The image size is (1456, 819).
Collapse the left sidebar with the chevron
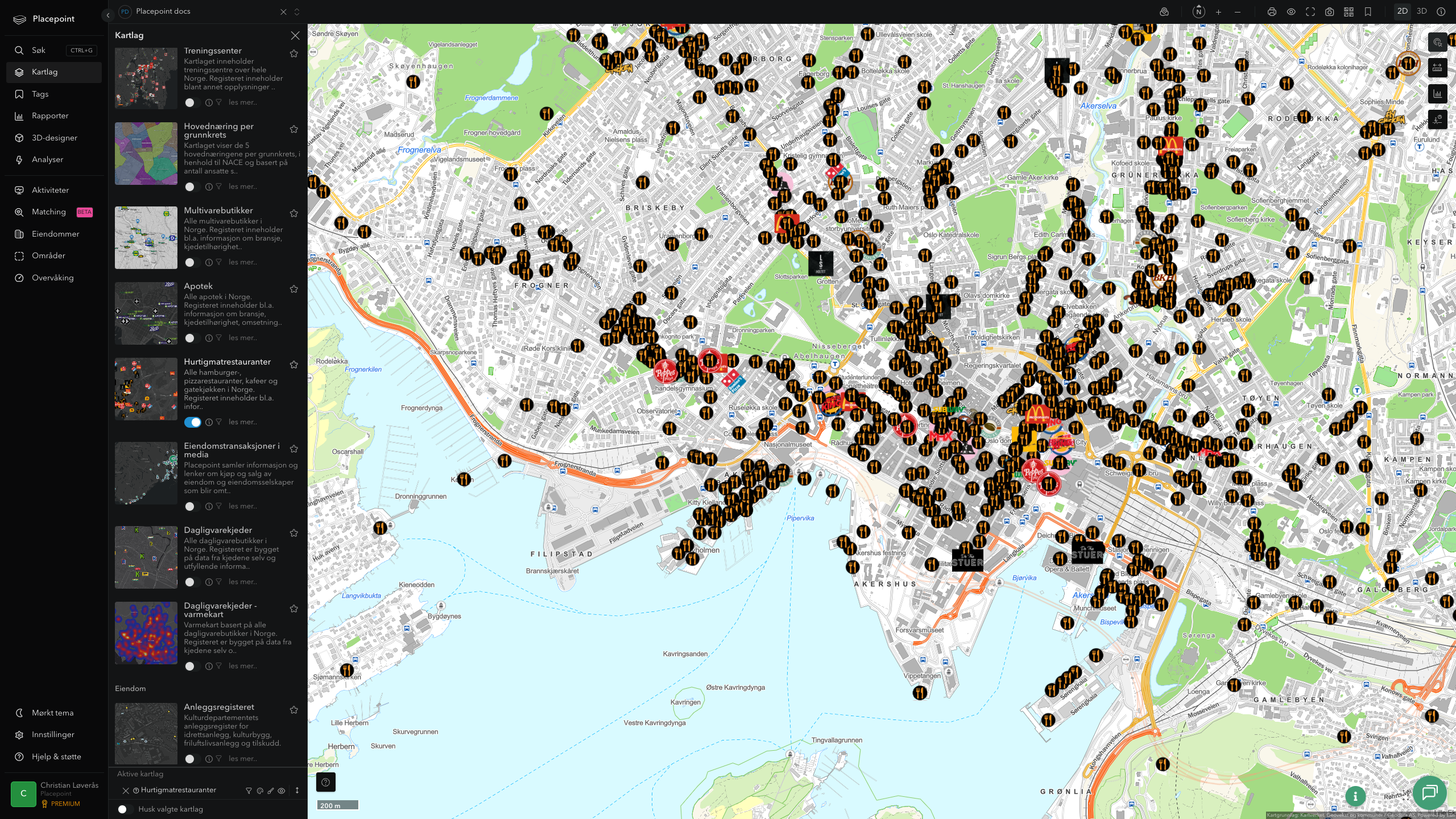pyautogui.click(x=108, y=15)
